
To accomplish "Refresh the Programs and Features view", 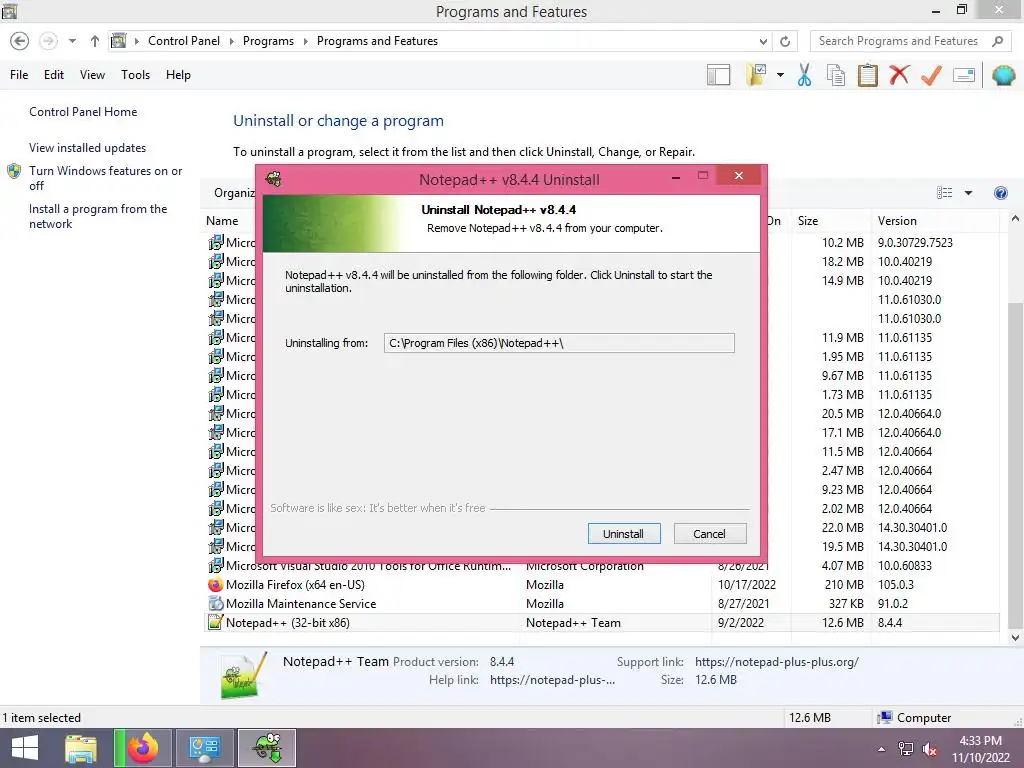I will [x=785, y=41].
